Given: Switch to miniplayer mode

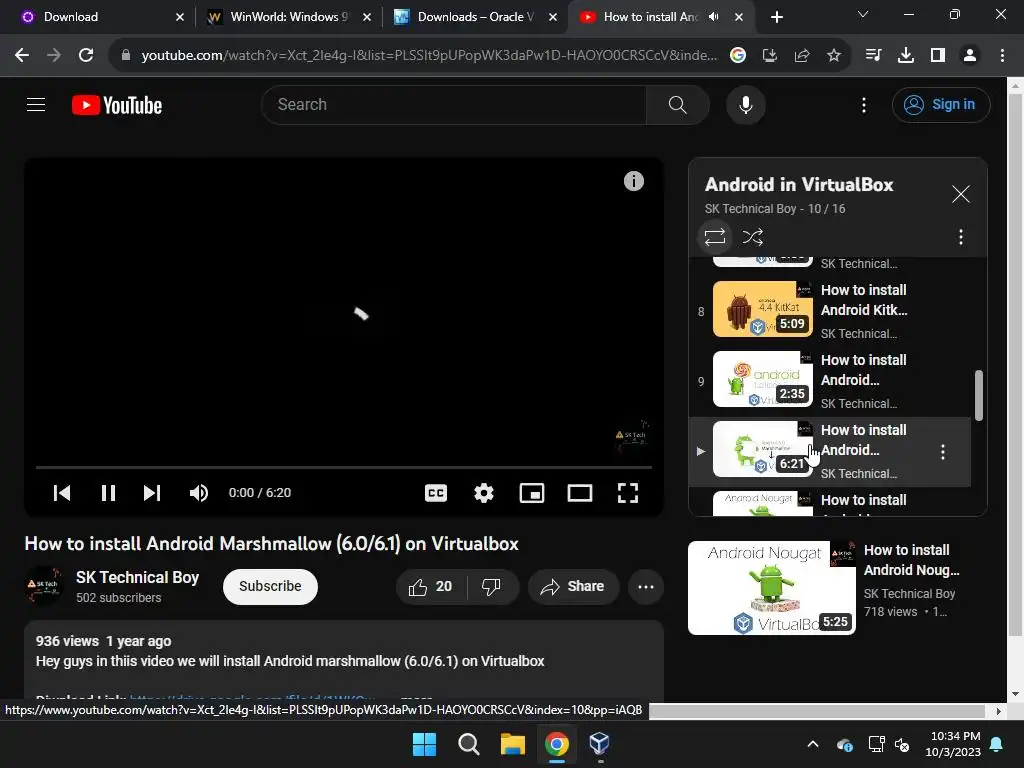Looking at the screenshot, I should 532,493.
